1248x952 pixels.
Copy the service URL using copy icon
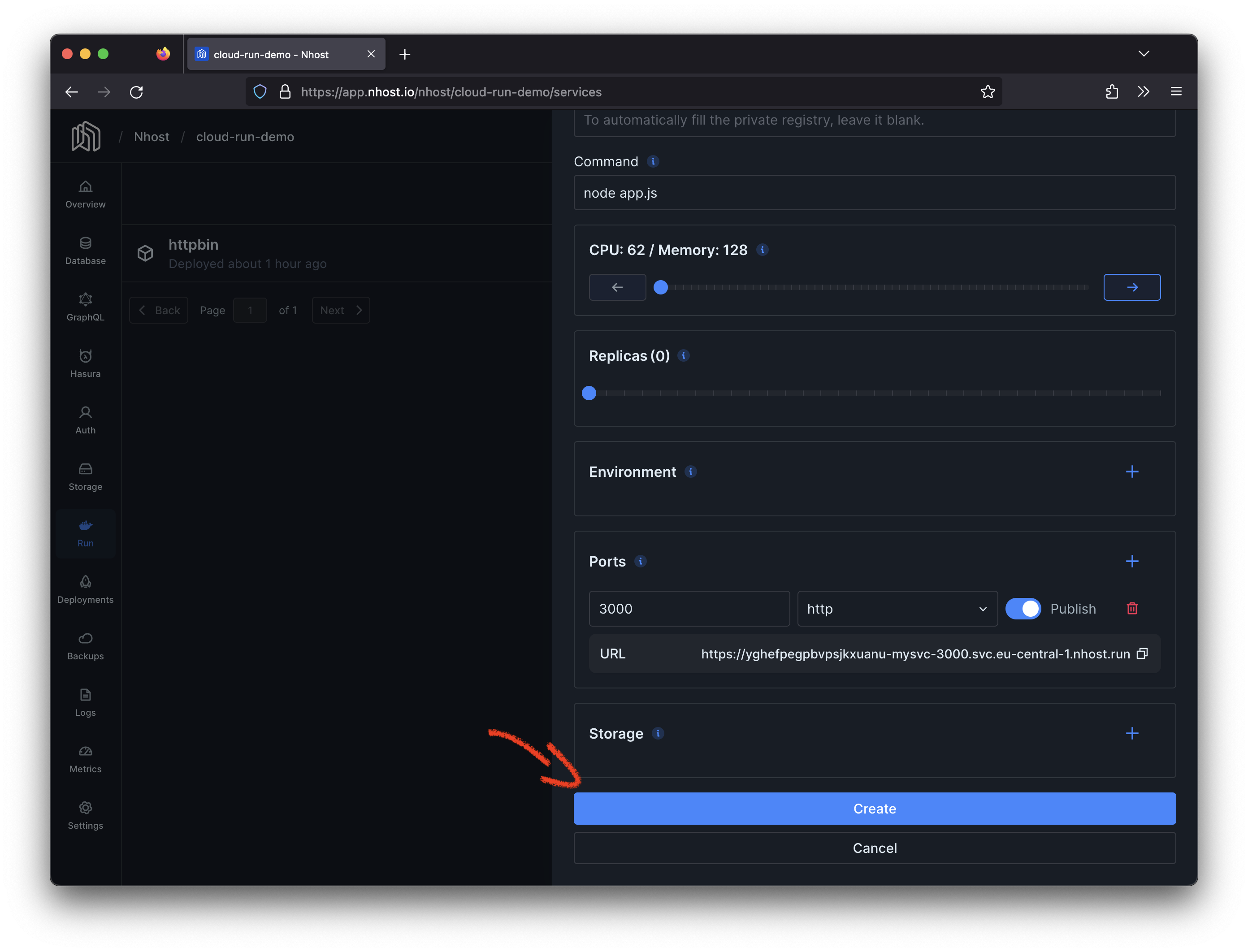[1142, 654]
